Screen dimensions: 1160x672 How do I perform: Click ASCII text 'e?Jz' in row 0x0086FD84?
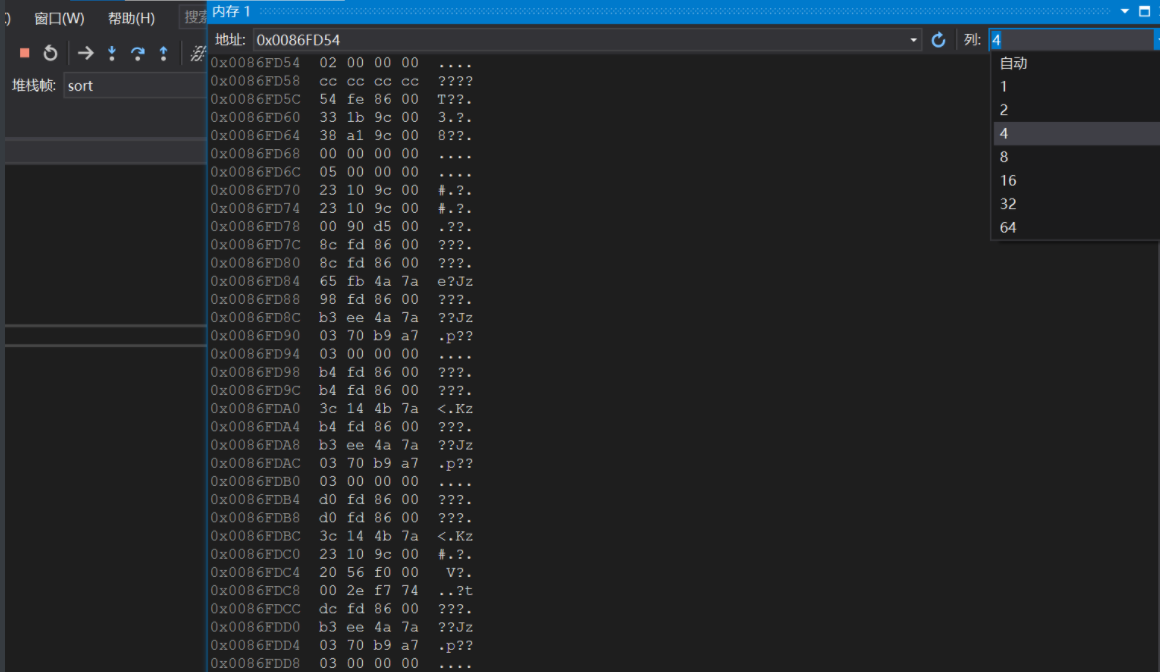point(455,281)
